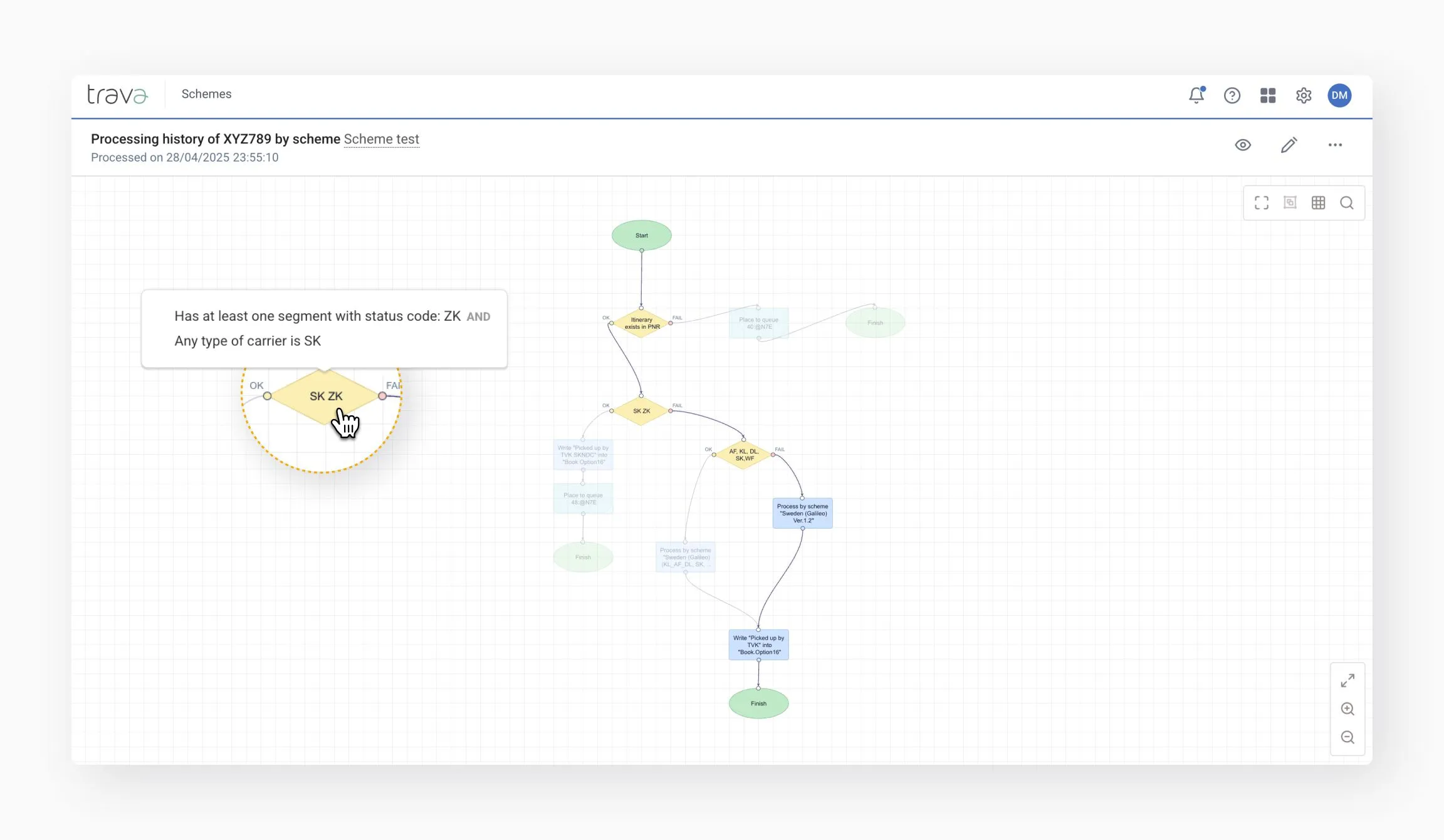The height and width of the screenshot is (840, 1444).
Task: Toggle the eye view icon
Action: (x=1242, y=145)
